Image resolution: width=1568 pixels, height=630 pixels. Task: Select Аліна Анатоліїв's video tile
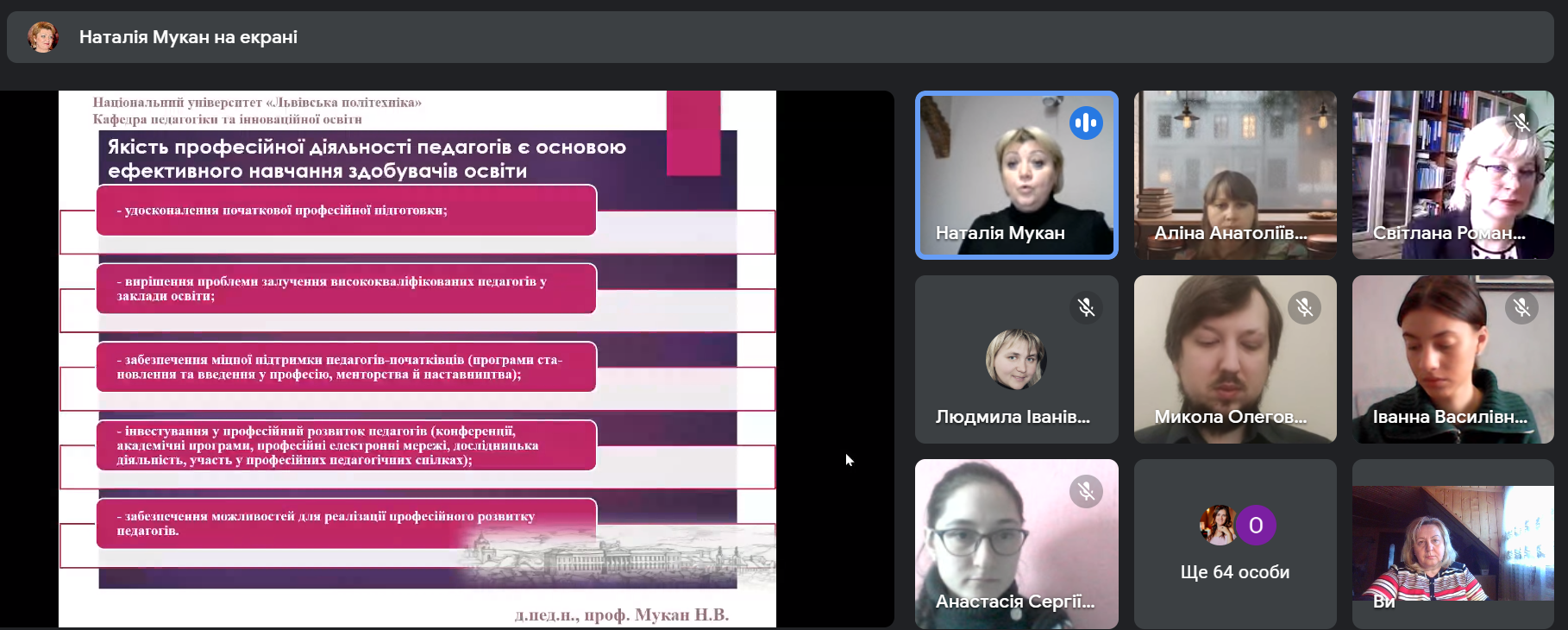1234,174
